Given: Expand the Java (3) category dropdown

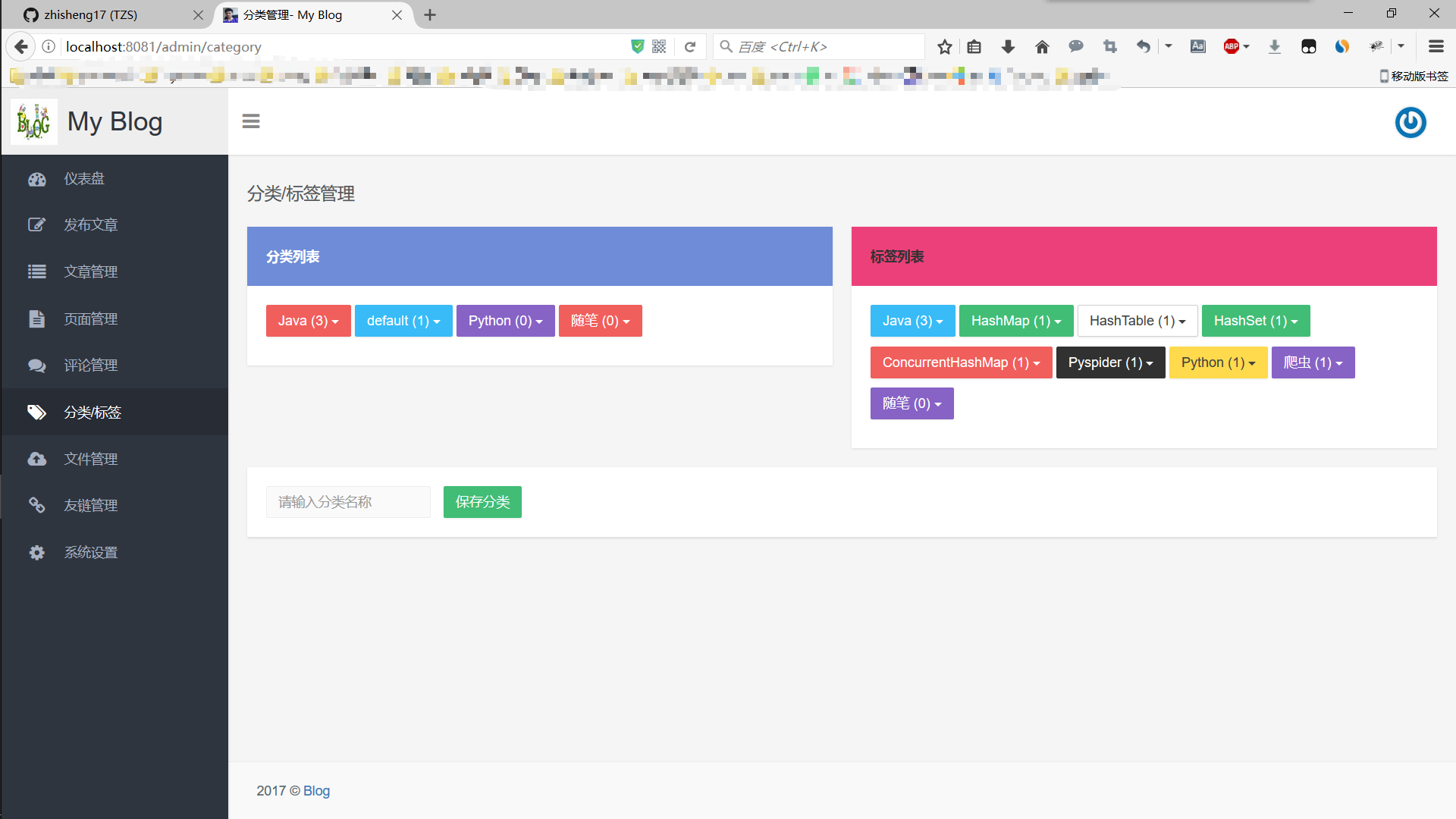Looking at the screenshot, I should click(x=308, y=321).
